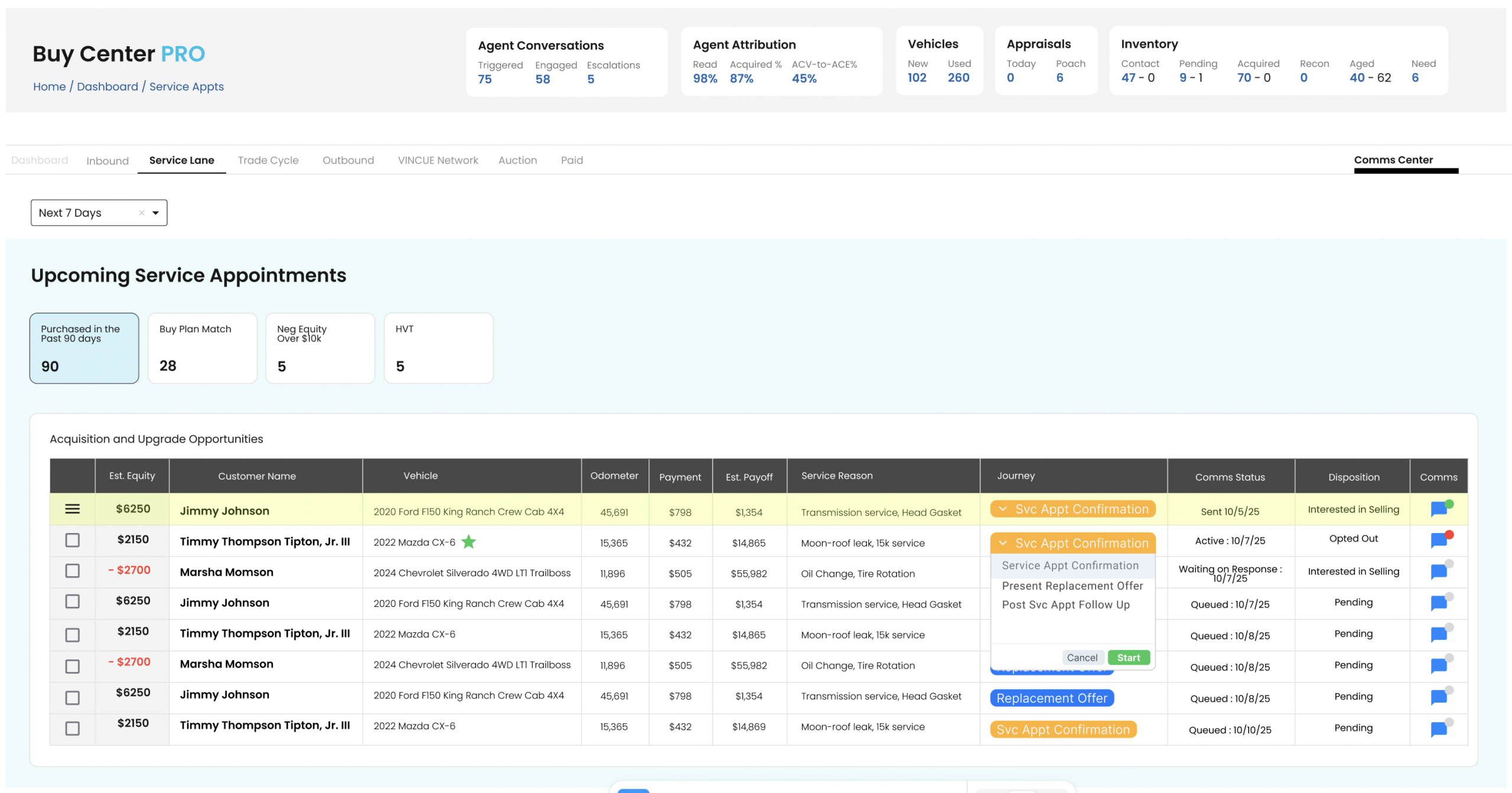The height and width of the screenshot is (793, 1512).
Task: Open the Next 7 Days dropdown arrow
Action: pos(156,213)
